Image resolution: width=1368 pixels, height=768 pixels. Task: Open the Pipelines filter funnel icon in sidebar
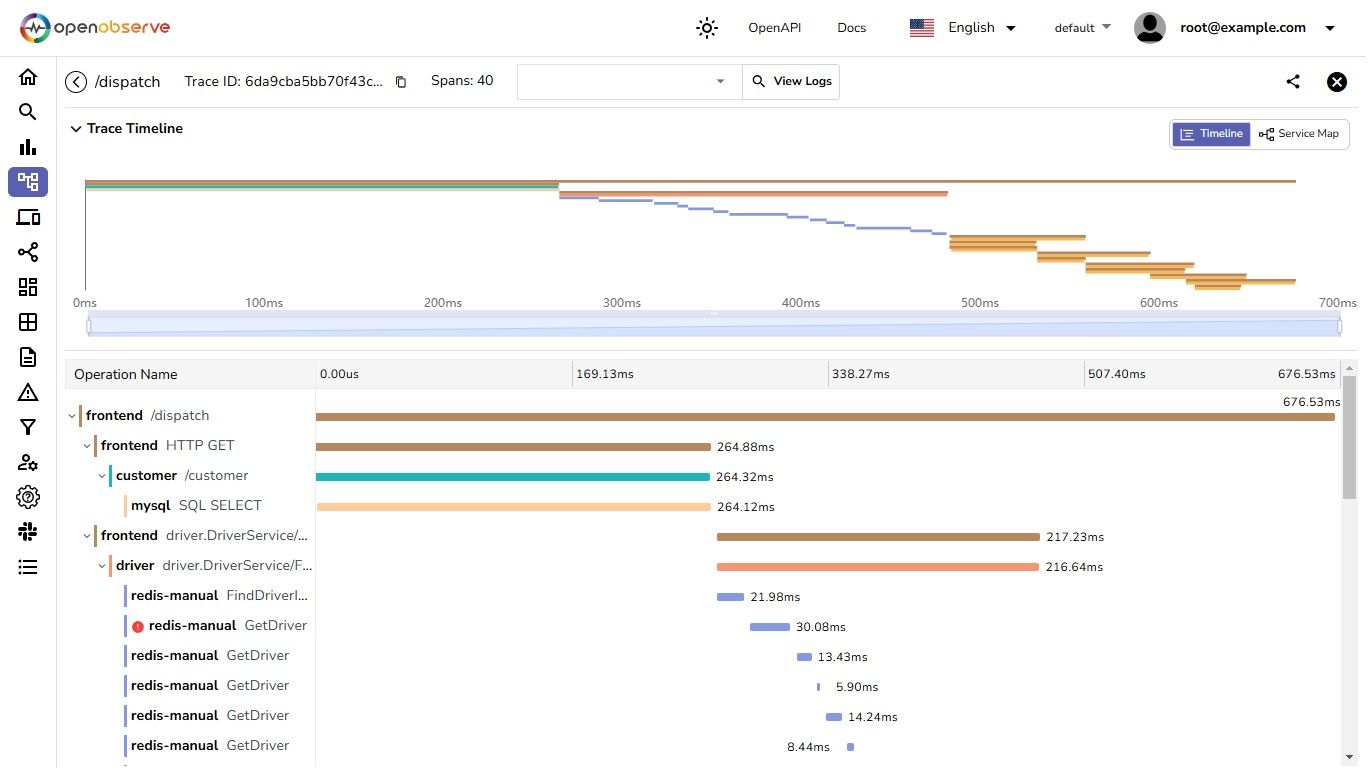click(x=28, y=427)
